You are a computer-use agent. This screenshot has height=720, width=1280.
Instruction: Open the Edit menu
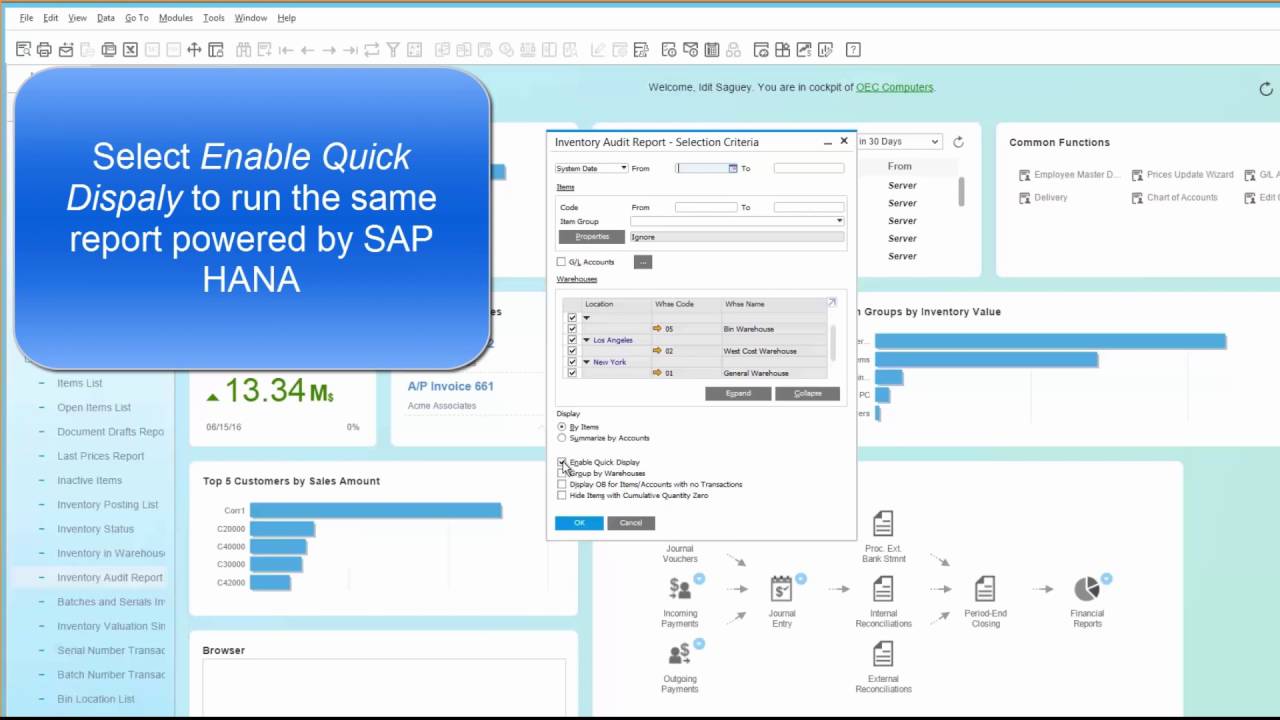[50, 18]
